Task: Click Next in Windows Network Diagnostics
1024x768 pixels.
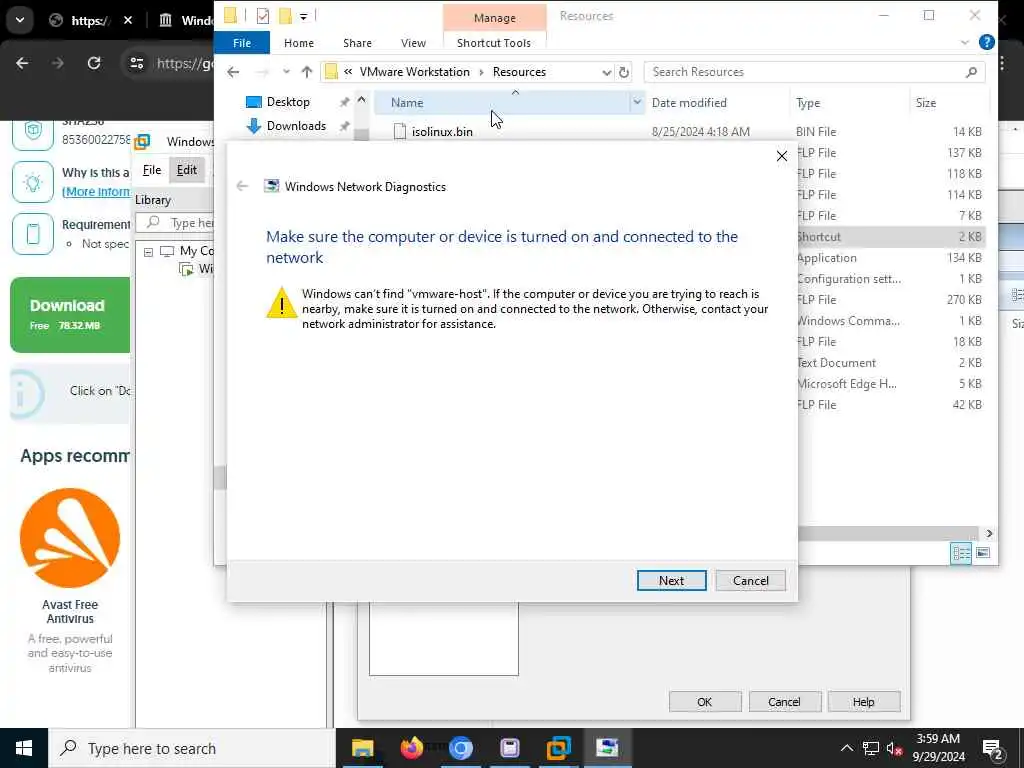Action: pos(671,581)
